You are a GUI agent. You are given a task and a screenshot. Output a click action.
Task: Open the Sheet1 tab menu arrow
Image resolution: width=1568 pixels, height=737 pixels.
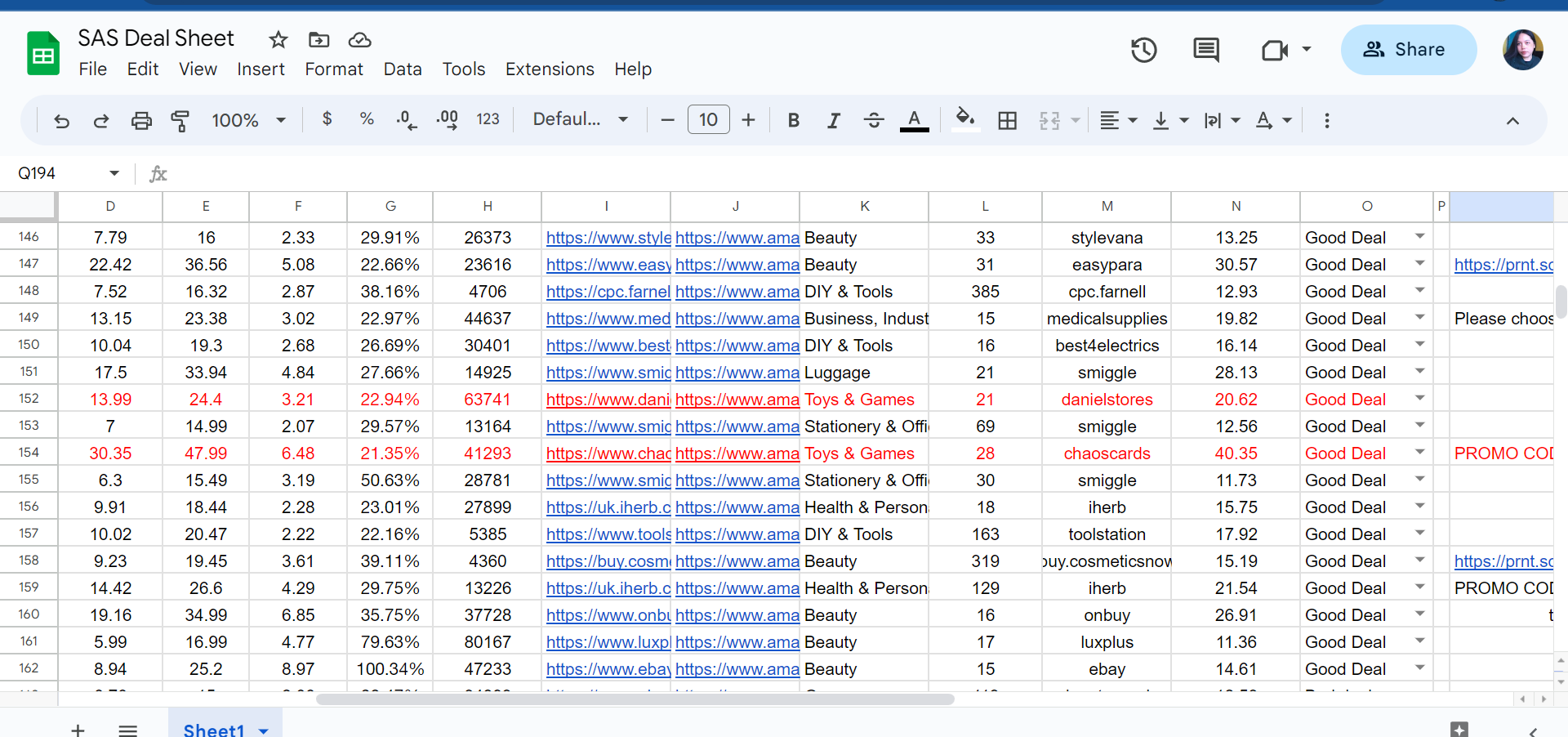264,730
